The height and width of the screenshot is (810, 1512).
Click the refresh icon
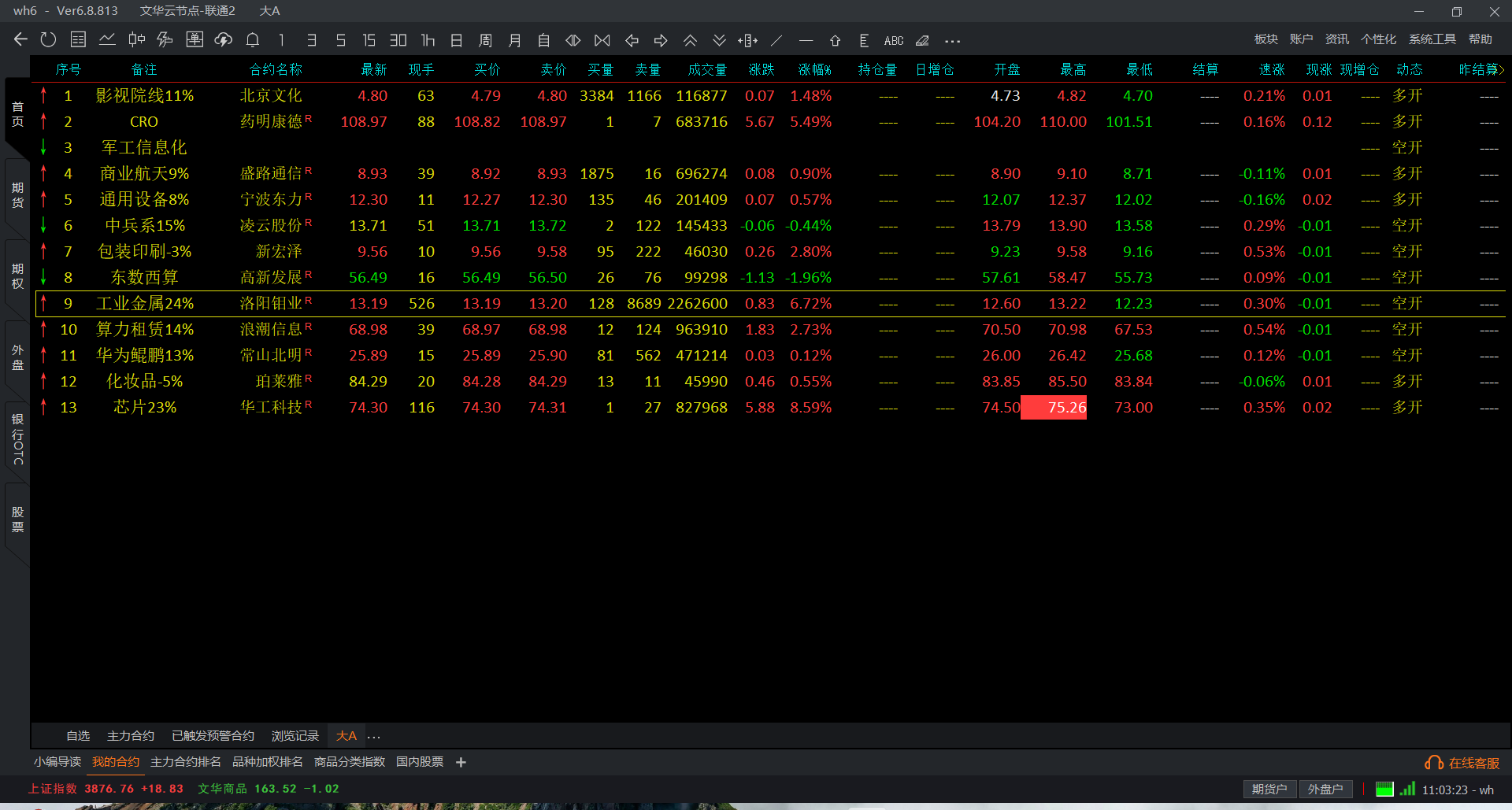[x=49, y=39]
